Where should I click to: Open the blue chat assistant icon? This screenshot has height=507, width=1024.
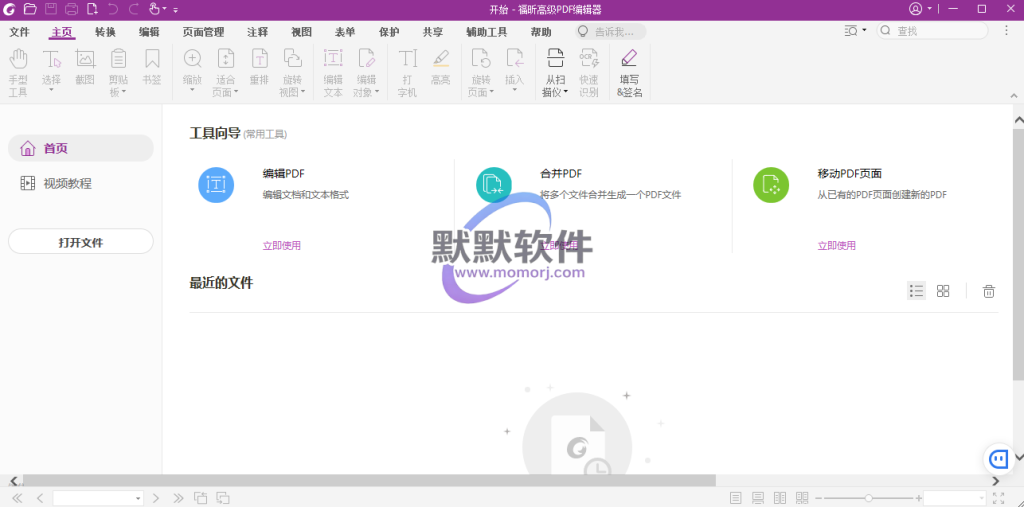coord(998,459)
